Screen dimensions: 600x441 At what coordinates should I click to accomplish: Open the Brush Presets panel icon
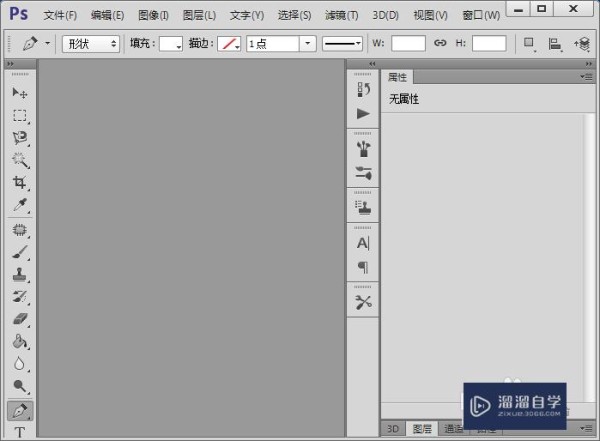(x=363, y=149)
